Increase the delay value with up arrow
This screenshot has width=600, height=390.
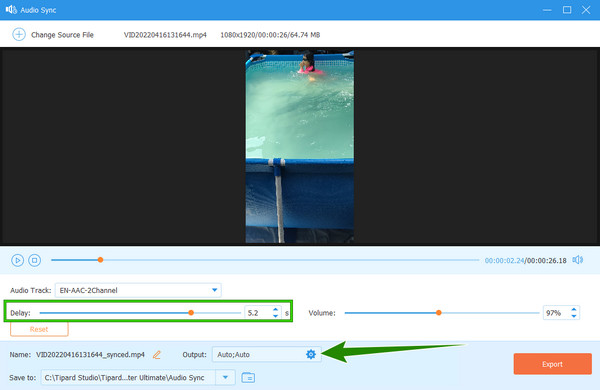(x=276, y=309)
